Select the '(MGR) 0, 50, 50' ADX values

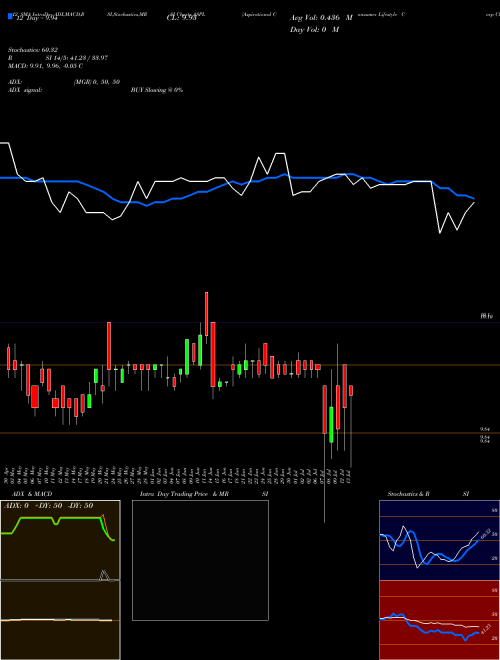tap(97, 82)
